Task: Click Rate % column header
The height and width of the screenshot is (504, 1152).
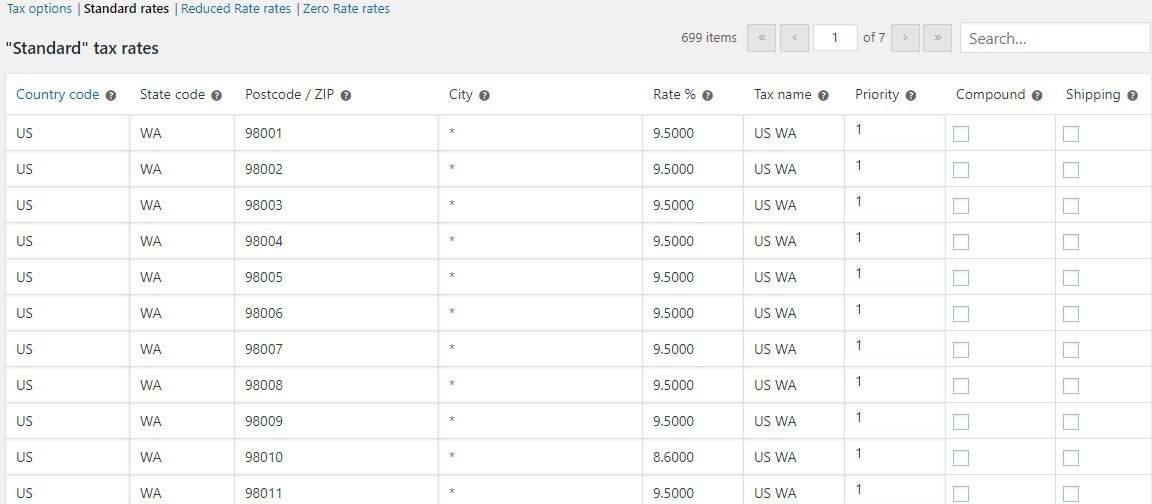Action: click(x=674, y=95)
